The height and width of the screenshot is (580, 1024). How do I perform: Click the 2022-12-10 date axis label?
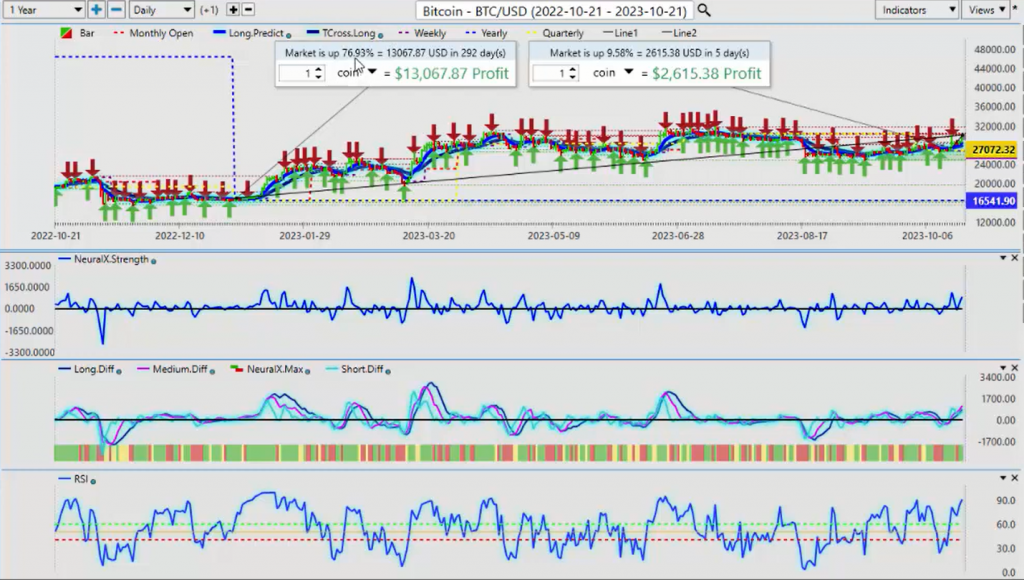click(180, 235)
